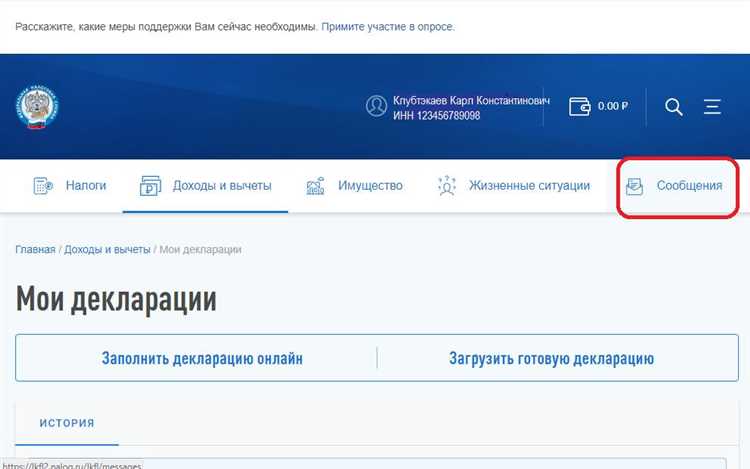Open the user profile avatar icon
750x469 pixels.
(376, 106)
